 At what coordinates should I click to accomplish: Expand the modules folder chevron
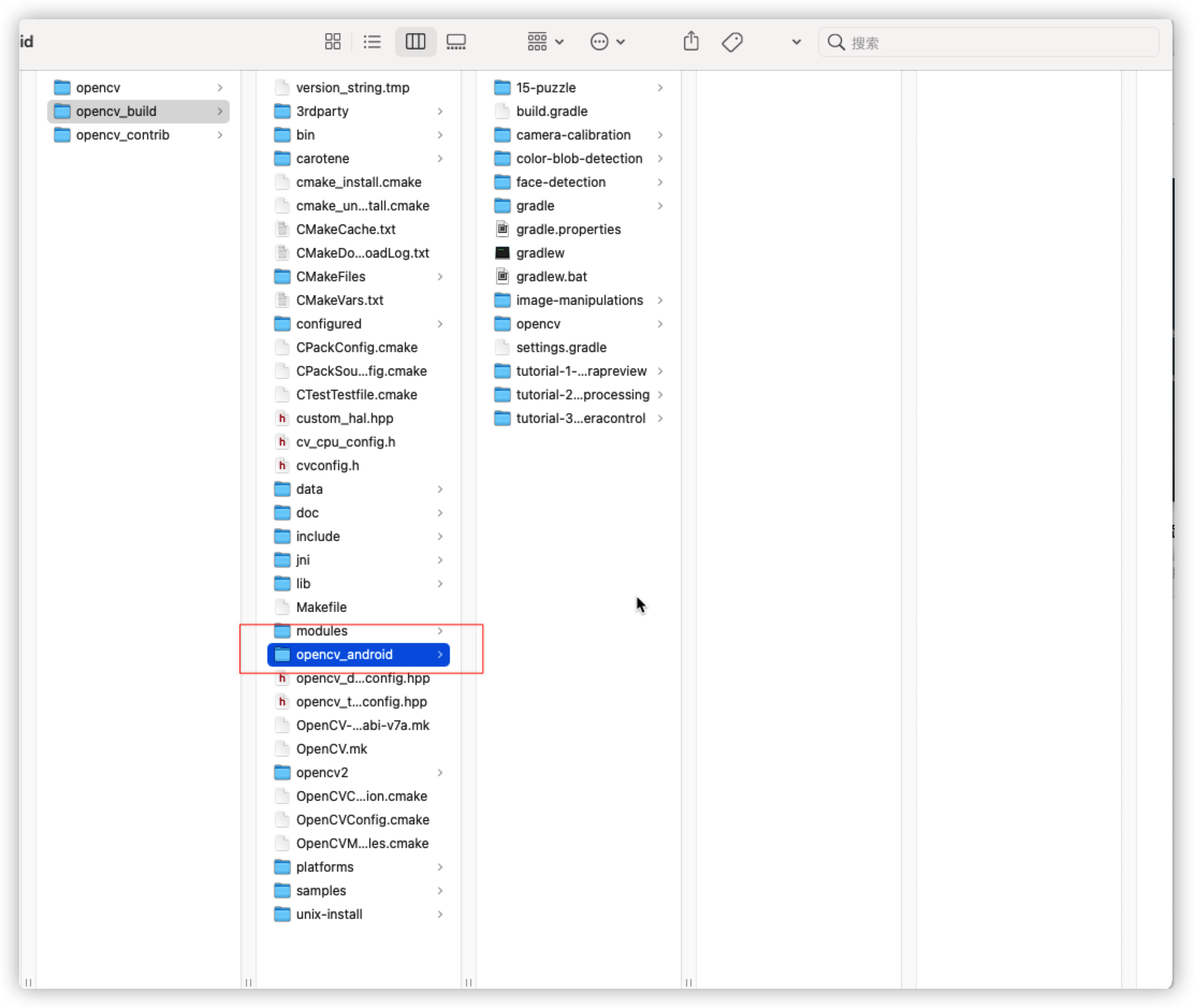[x=440, y=631]
